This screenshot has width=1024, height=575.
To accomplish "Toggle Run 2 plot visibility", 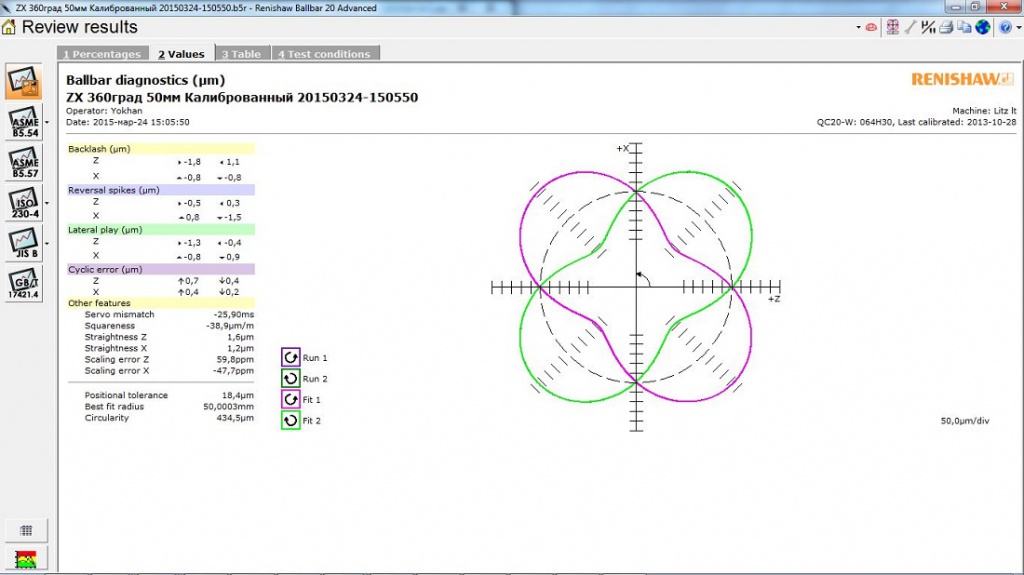I will [291, 379].
